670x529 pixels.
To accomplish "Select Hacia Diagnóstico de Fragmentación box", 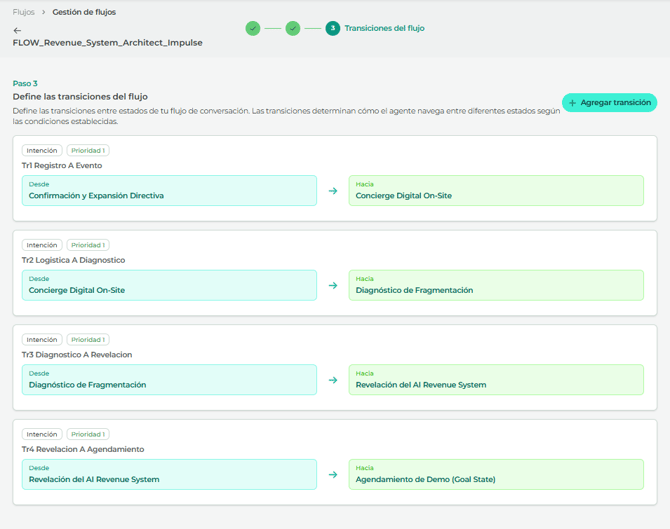I will 496,285.
